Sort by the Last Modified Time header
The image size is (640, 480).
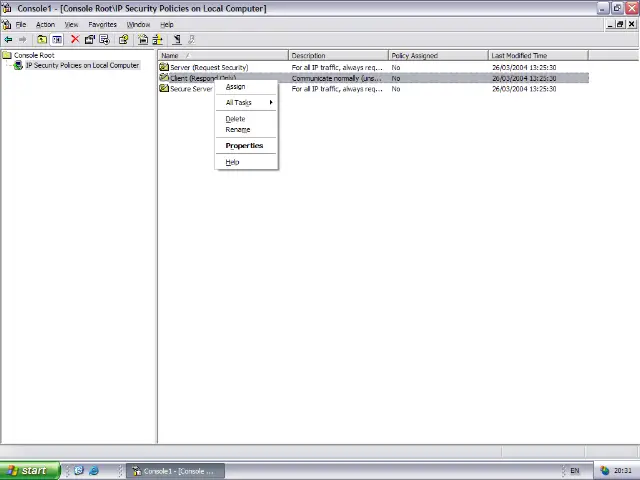click(538, 56)
